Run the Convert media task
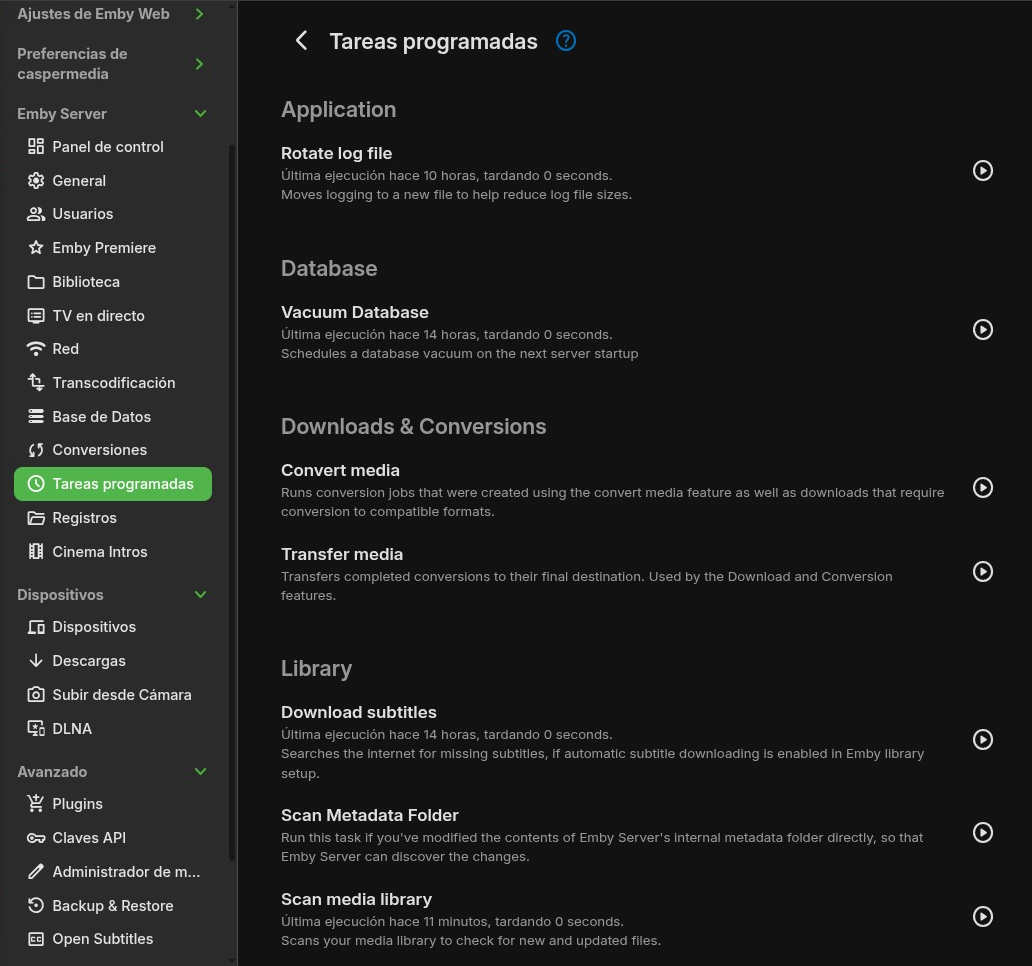Viewport: 1032px width, 966px height. coord(983,488)
